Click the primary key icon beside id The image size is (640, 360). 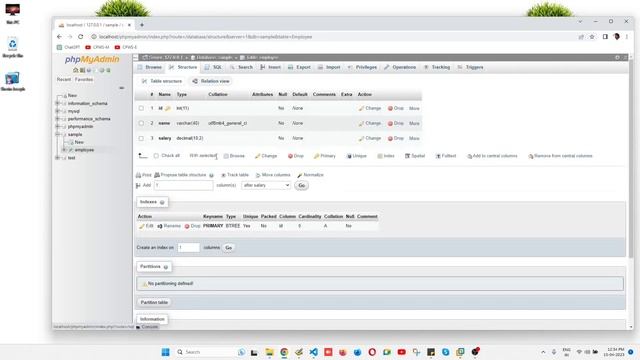pos(167,109)
